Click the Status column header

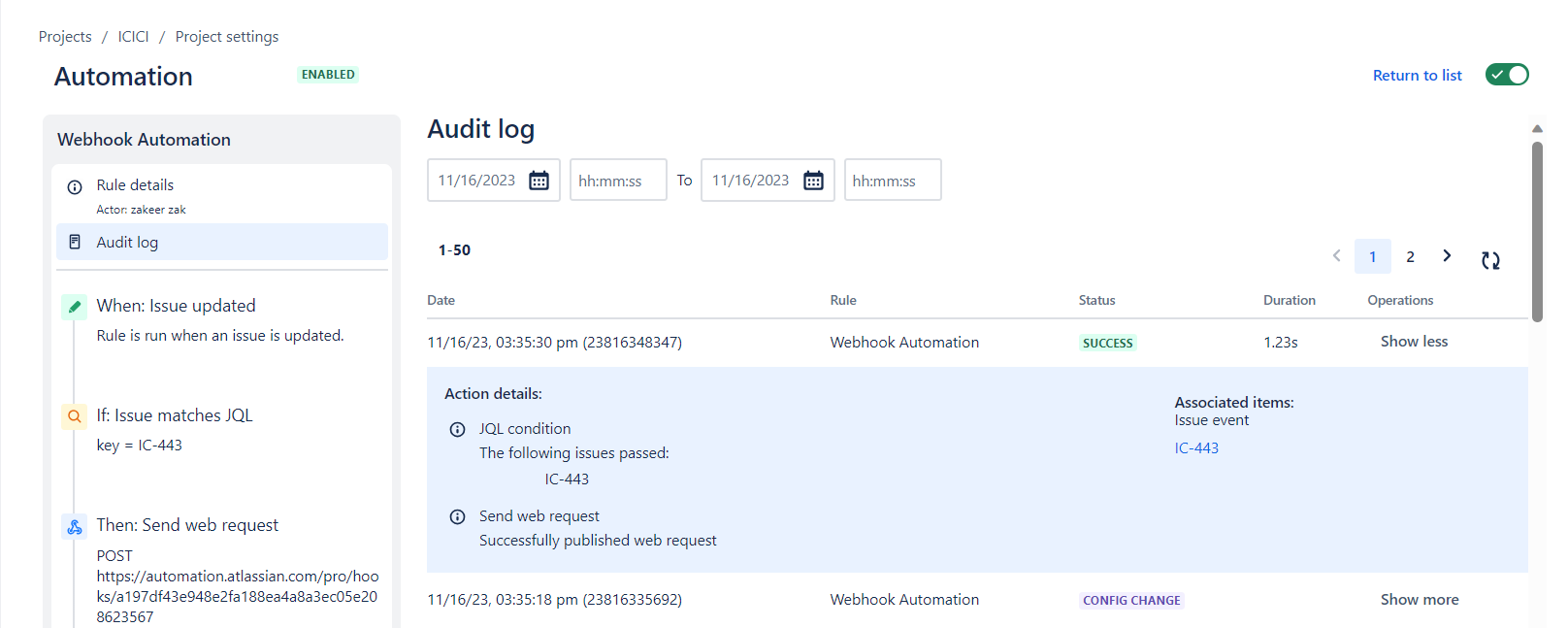tap(1096, 301)
